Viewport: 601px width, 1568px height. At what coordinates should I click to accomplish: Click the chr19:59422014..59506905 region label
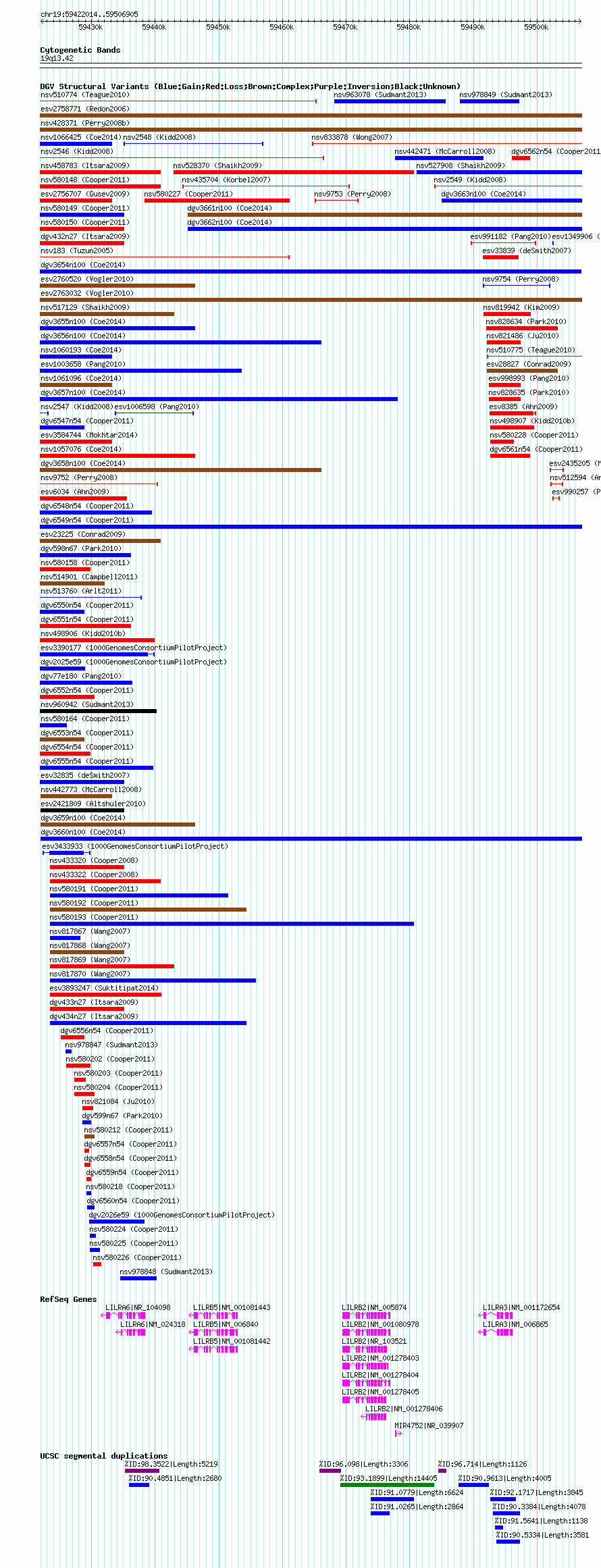(x=89, y=14)
